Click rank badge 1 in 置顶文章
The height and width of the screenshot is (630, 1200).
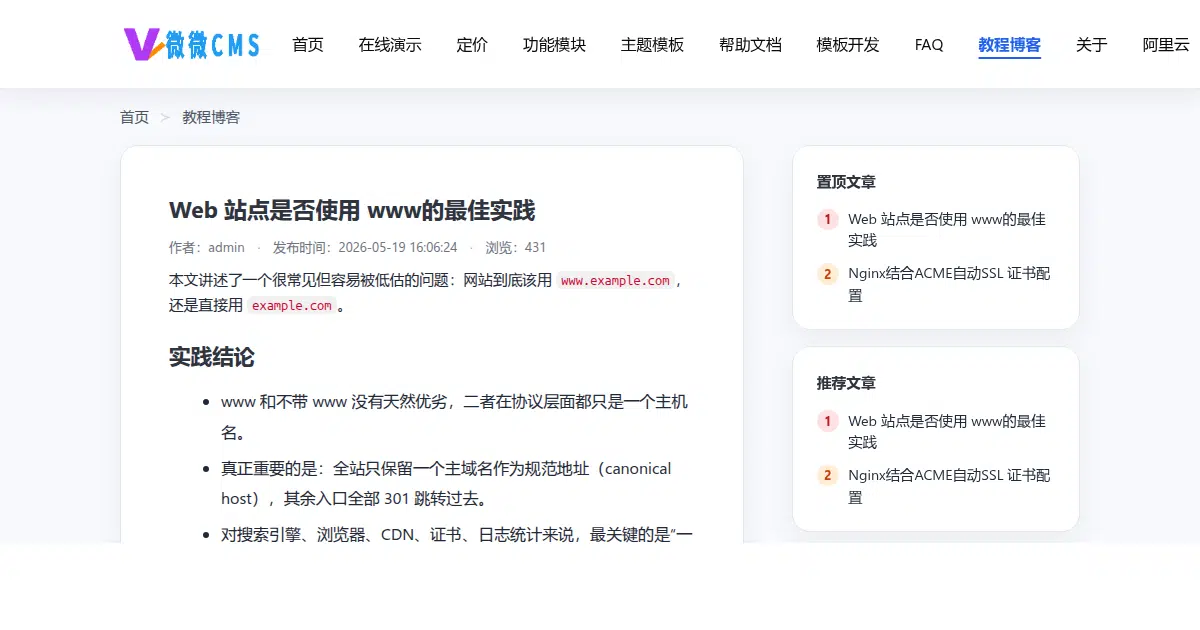827,219
